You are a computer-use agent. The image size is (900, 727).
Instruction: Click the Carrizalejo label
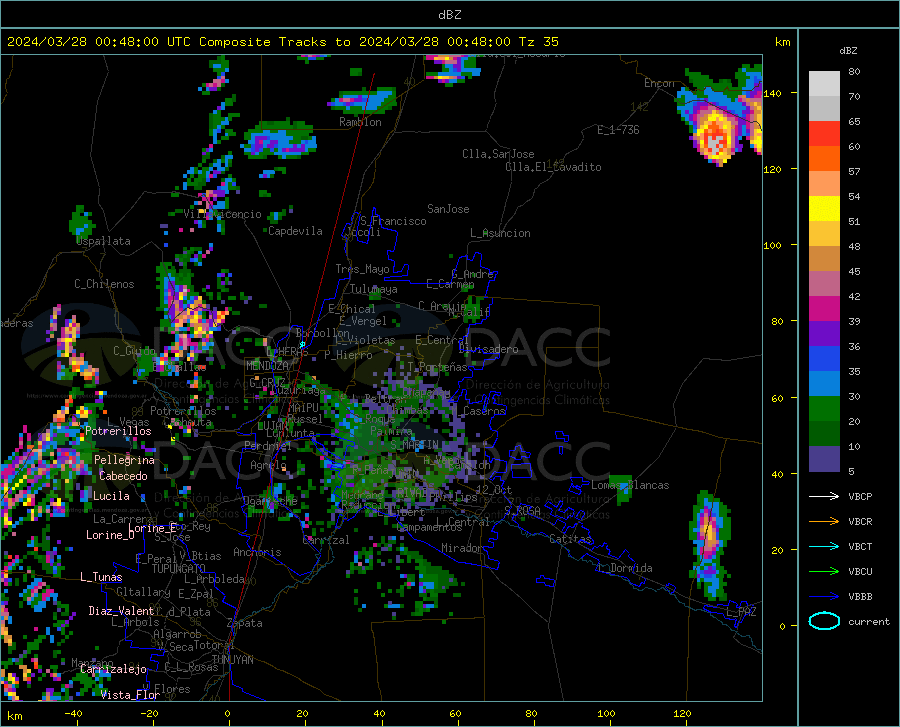point(113,669)
